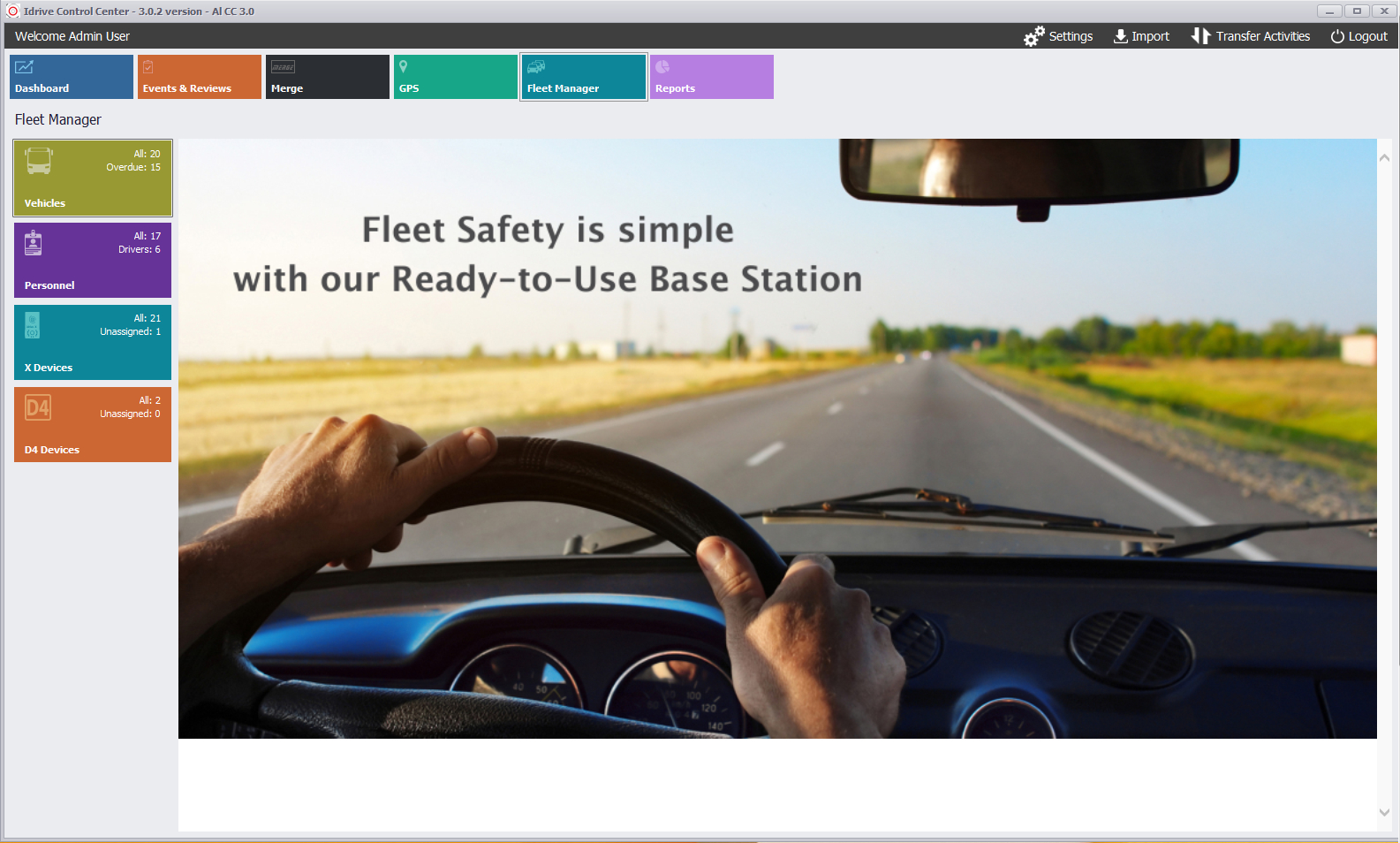The height and width of the screenshot is (843, 1400).
Task: Click the D4 Devices icon
Action: [x=38, y=407]
